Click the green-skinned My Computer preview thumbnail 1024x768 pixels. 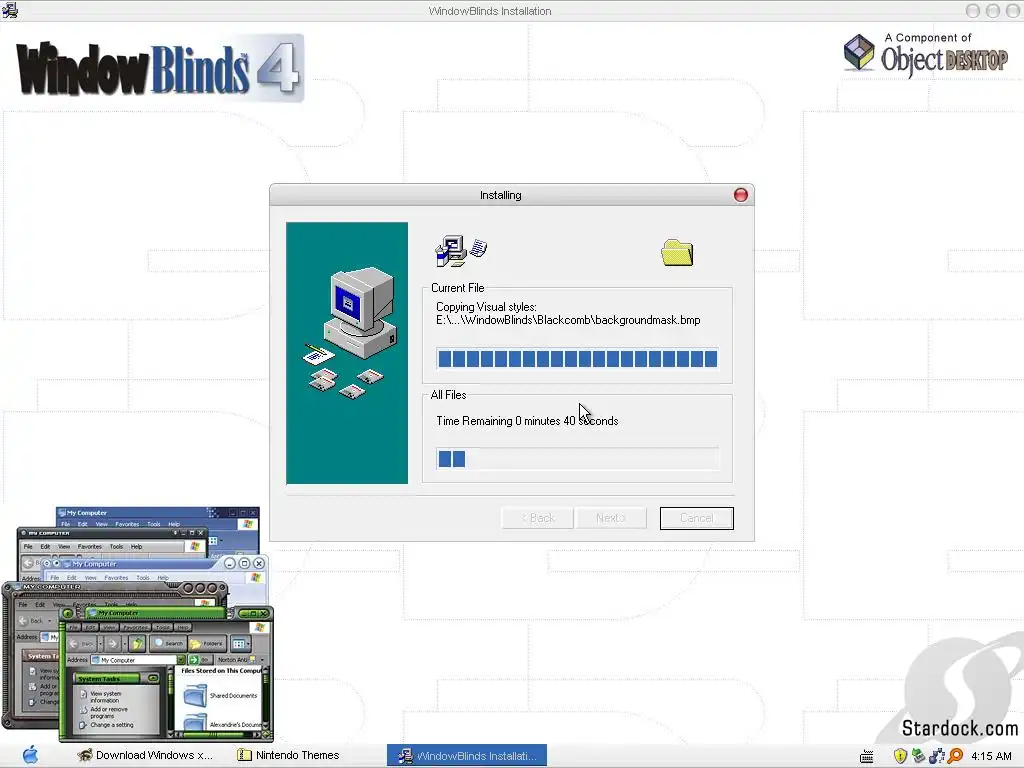tap(167, 673)
